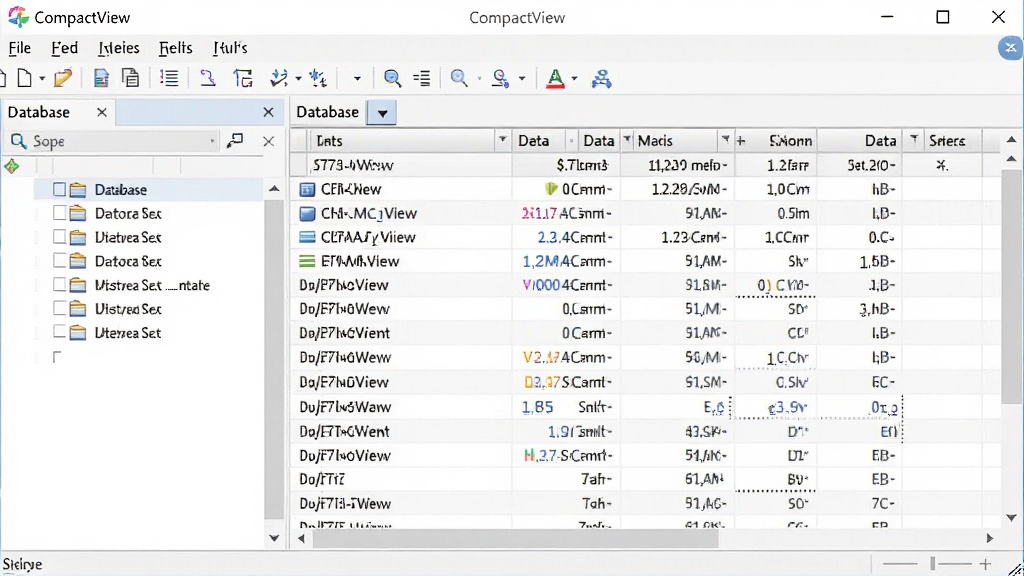Open the Hulfs menu
This screenshot has width=1024, height=576.
click(230, 48)
